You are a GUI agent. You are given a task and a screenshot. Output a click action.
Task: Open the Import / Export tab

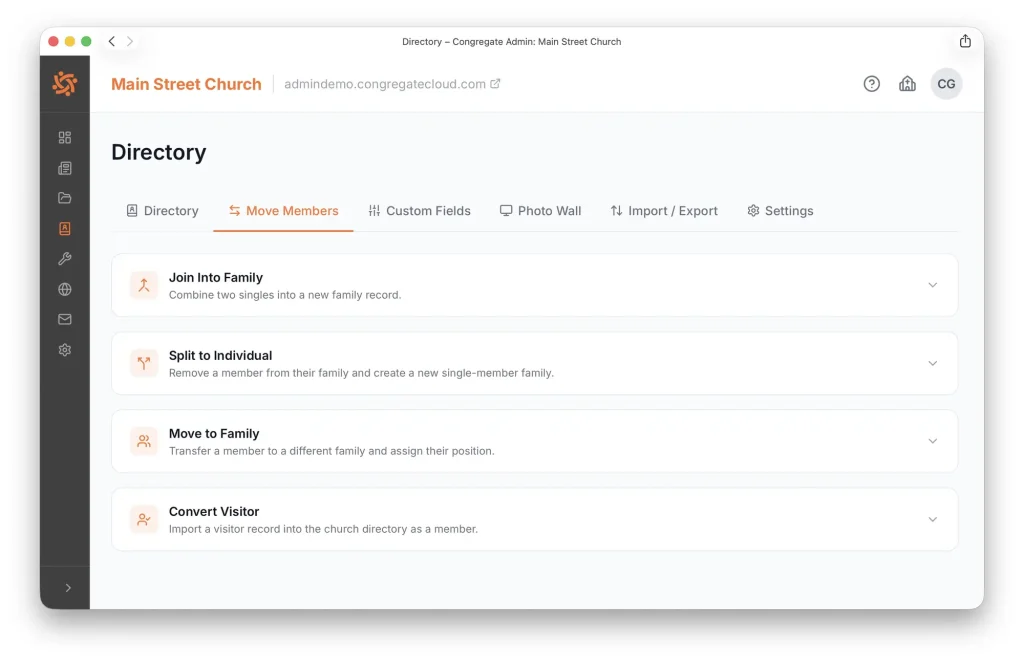664,211
